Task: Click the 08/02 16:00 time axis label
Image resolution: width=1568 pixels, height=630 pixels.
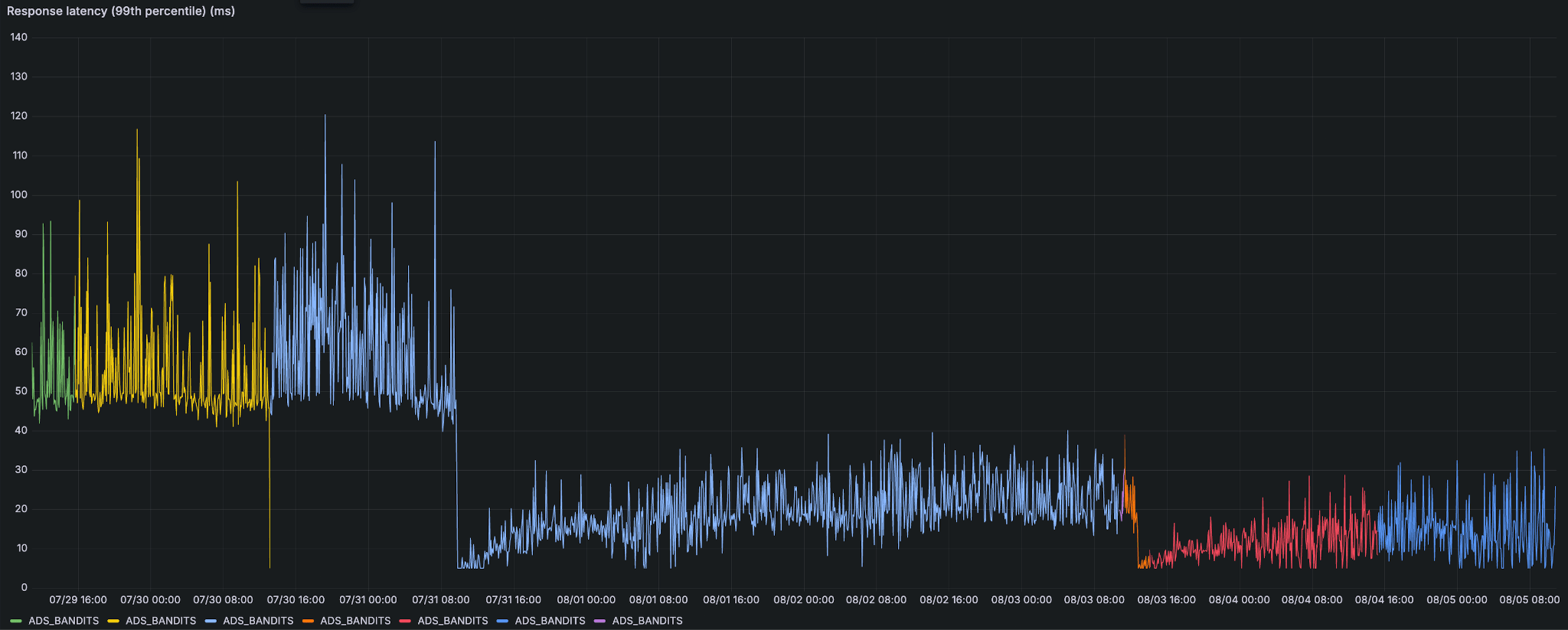Action: click(x=949, y=600)
